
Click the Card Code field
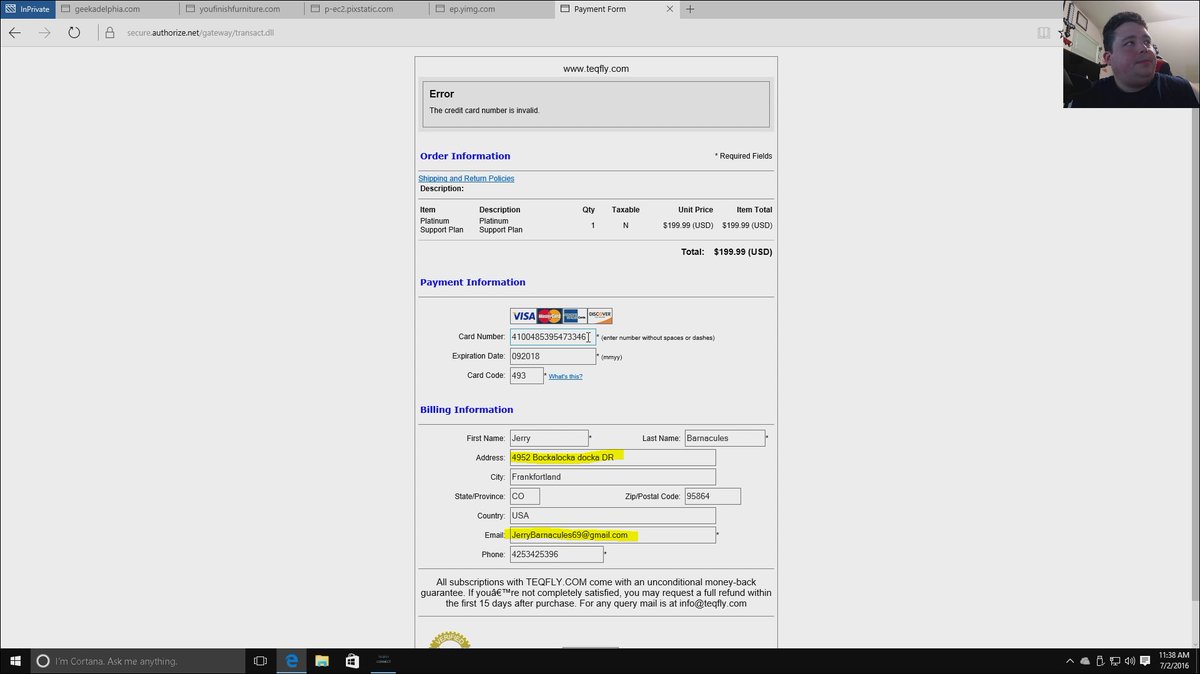pyautogui.click(x=527, y=376)
